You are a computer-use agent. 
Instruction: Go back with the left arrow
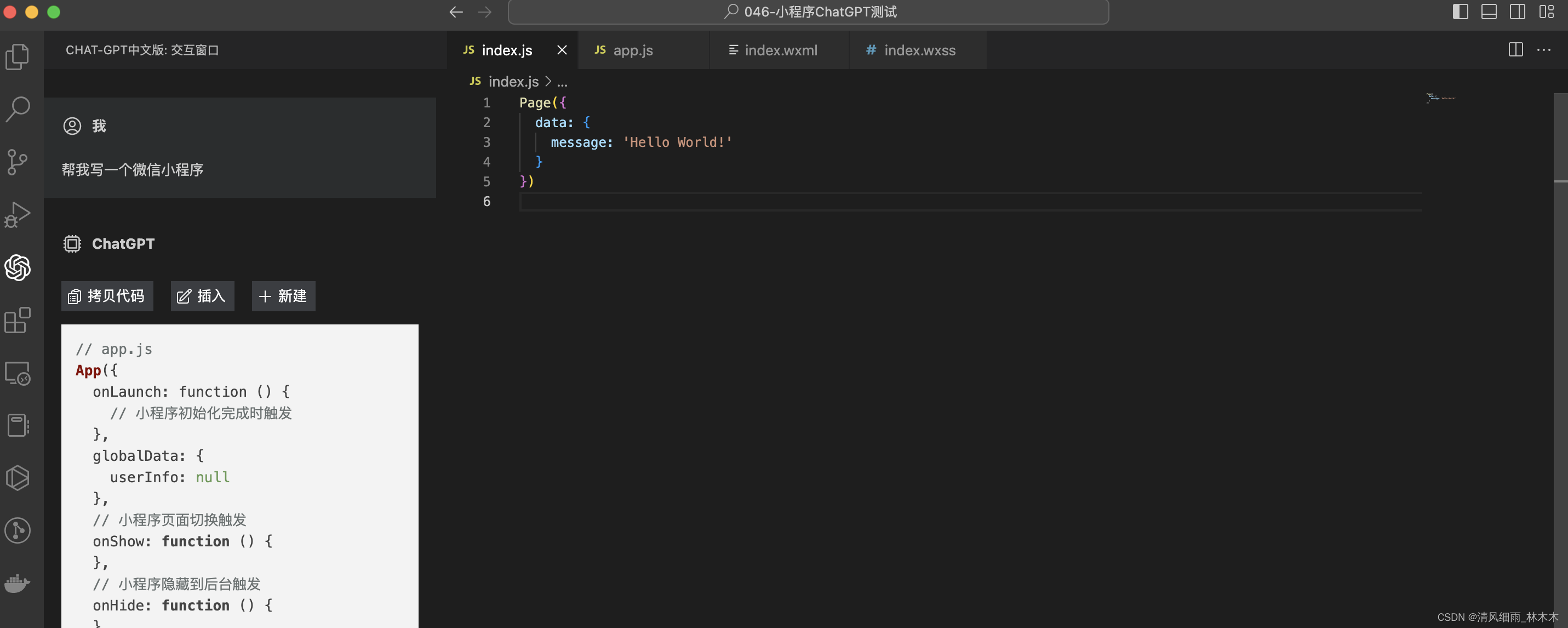point(456,12)
